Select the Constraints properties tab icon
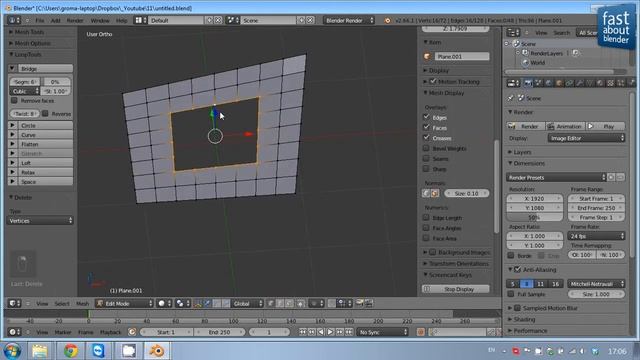Screen dimensions: 640x360 (569, 83)
